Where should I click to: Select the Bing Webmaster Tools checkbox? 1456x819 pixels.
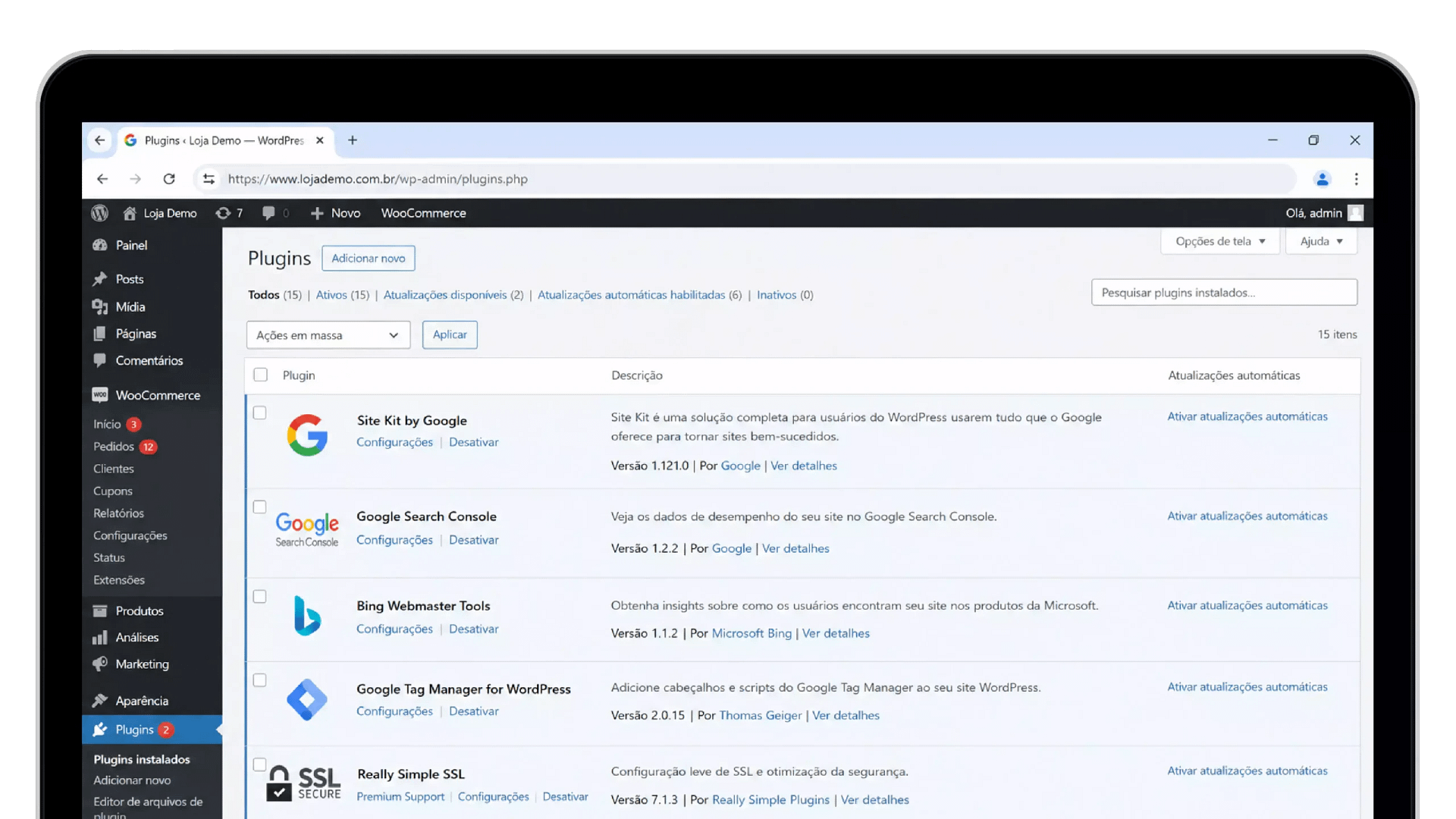[x=259, y=596]
